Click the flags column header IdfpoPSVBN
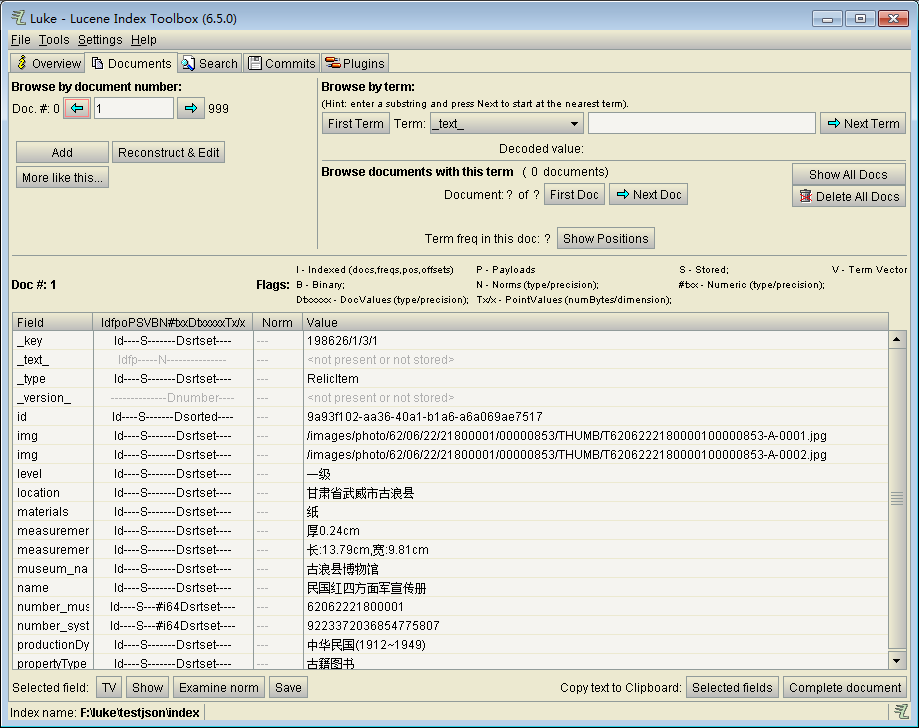This screenshot has height=728, width=919. pos(173,322)
